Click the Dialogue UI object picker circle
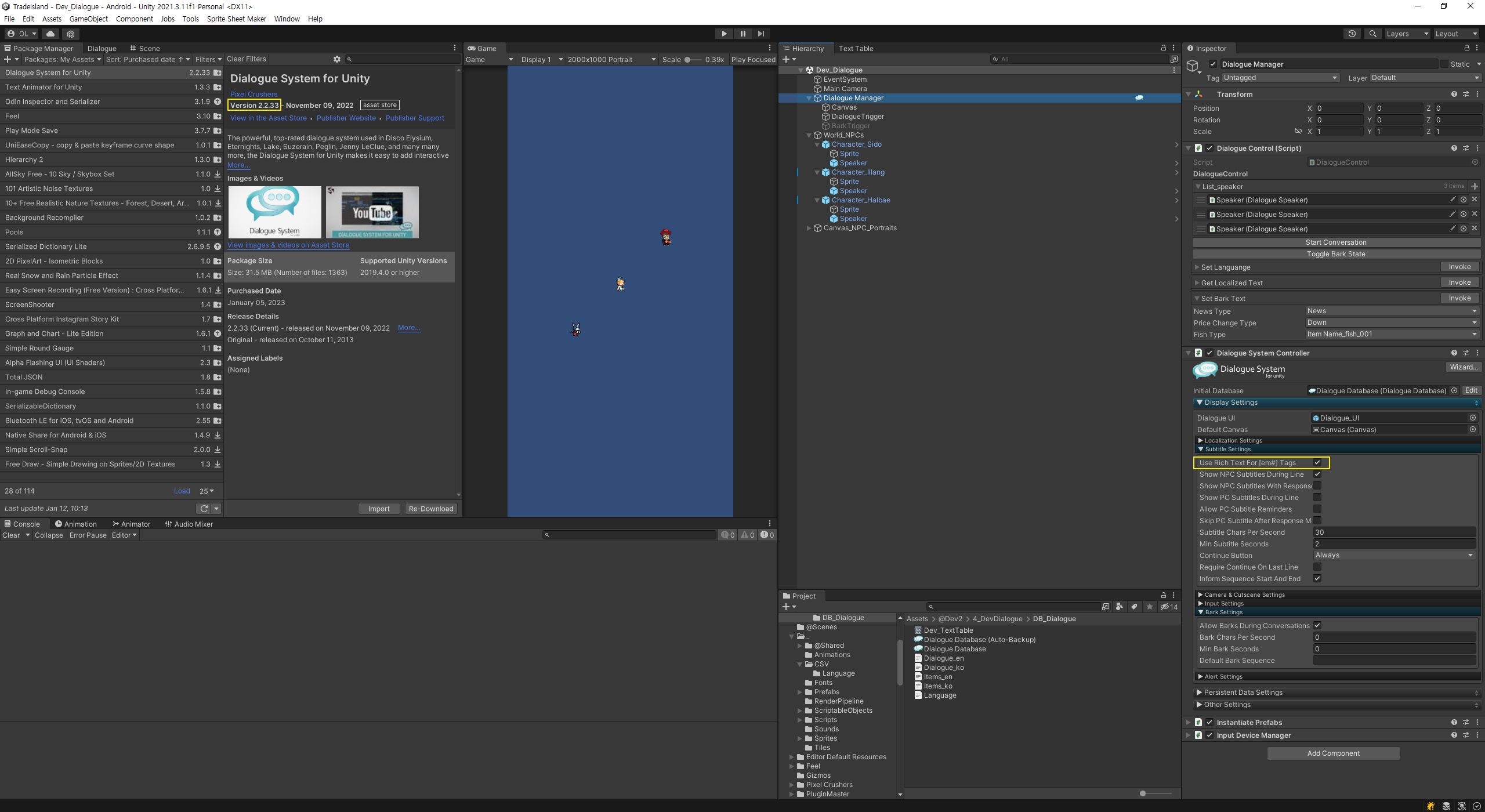This screenshot has width=1485, height=812. pos(1473,418)
